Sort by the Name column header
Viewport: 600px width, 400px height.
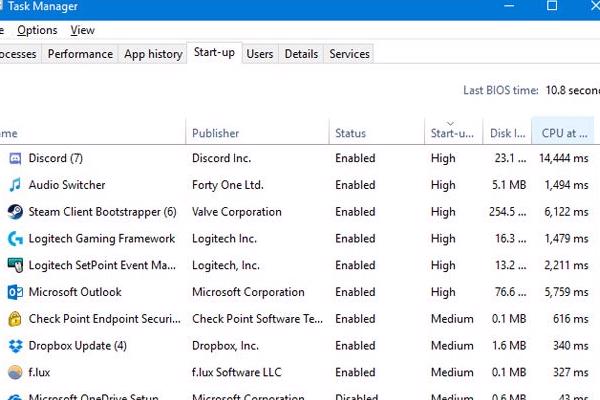tap(92, 133)
